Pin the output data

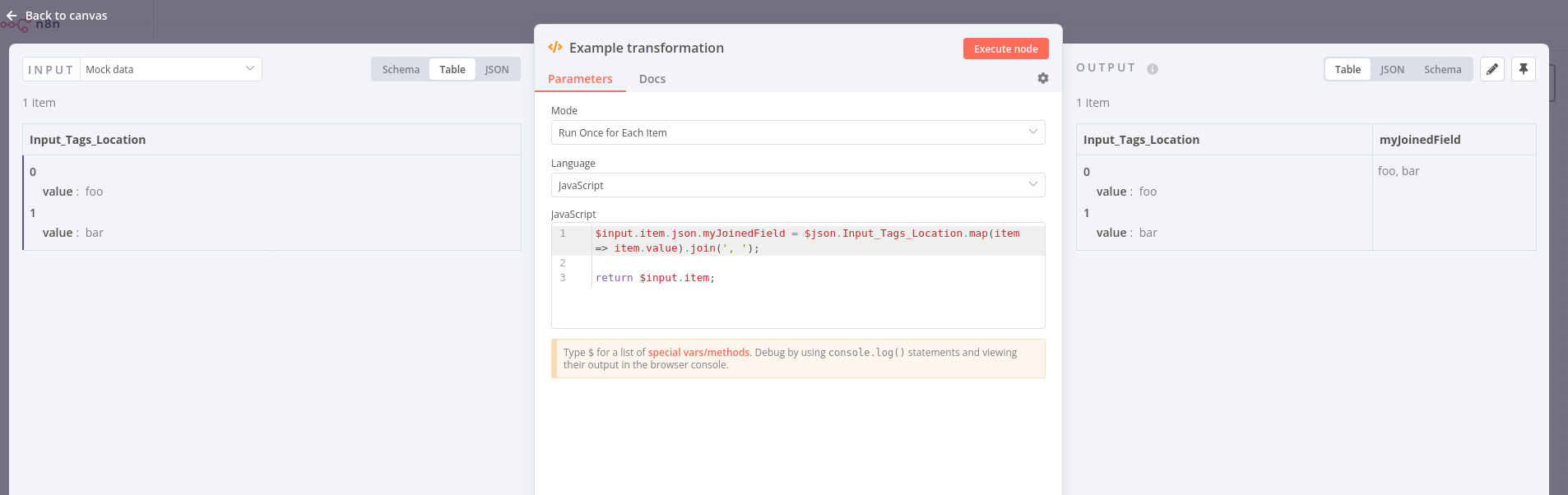(1523, 69)
